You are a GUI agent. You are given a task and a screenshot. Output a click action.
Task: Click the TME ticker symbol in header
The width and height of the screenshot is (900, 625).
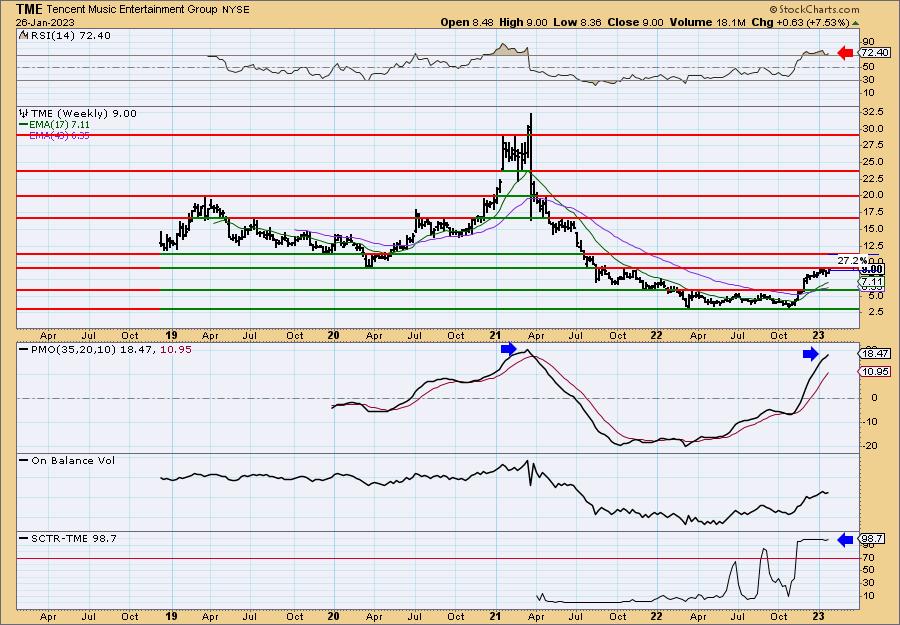29,9
